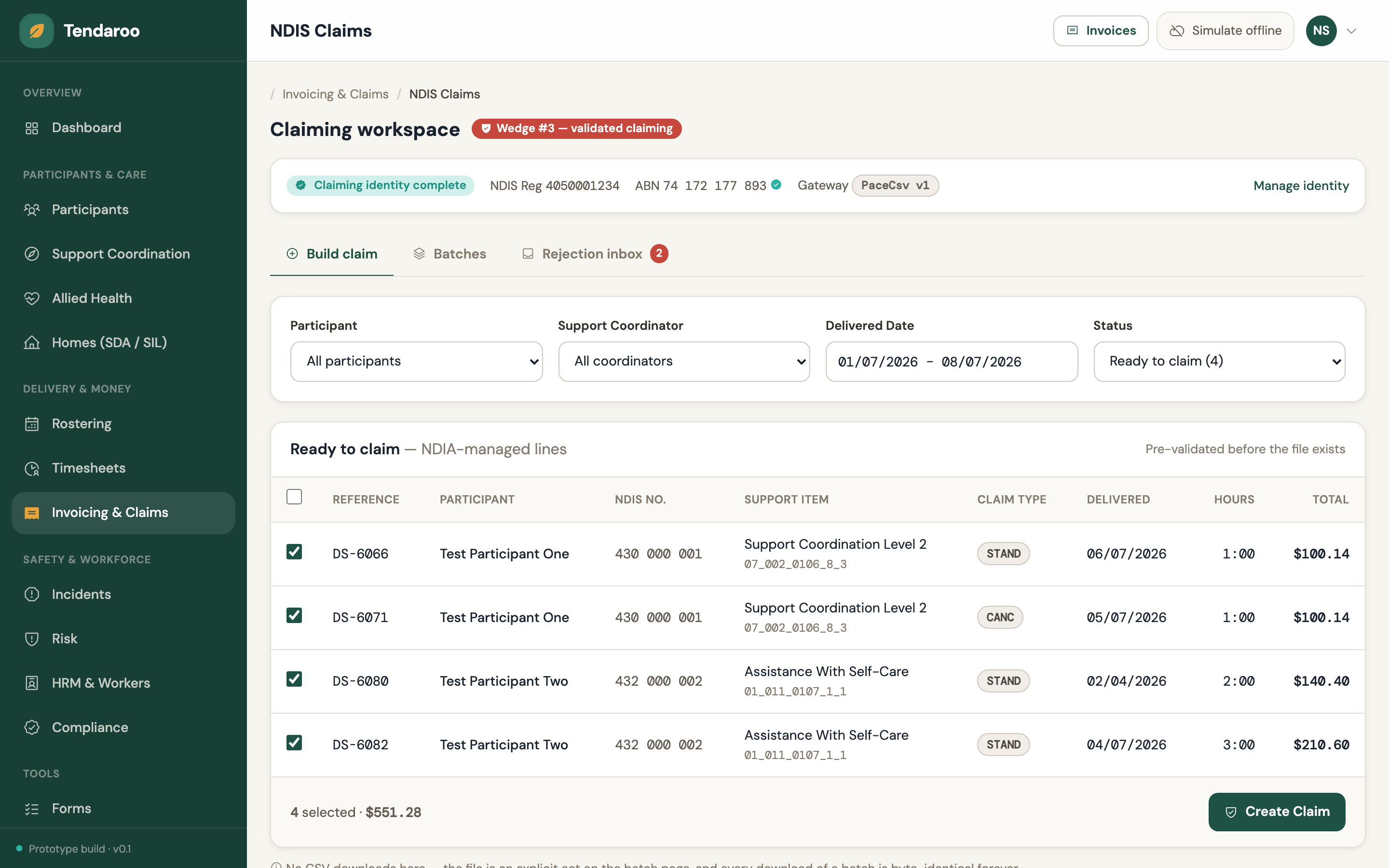
Task: Click the Forms checklist icon
Action: (32, 808)
